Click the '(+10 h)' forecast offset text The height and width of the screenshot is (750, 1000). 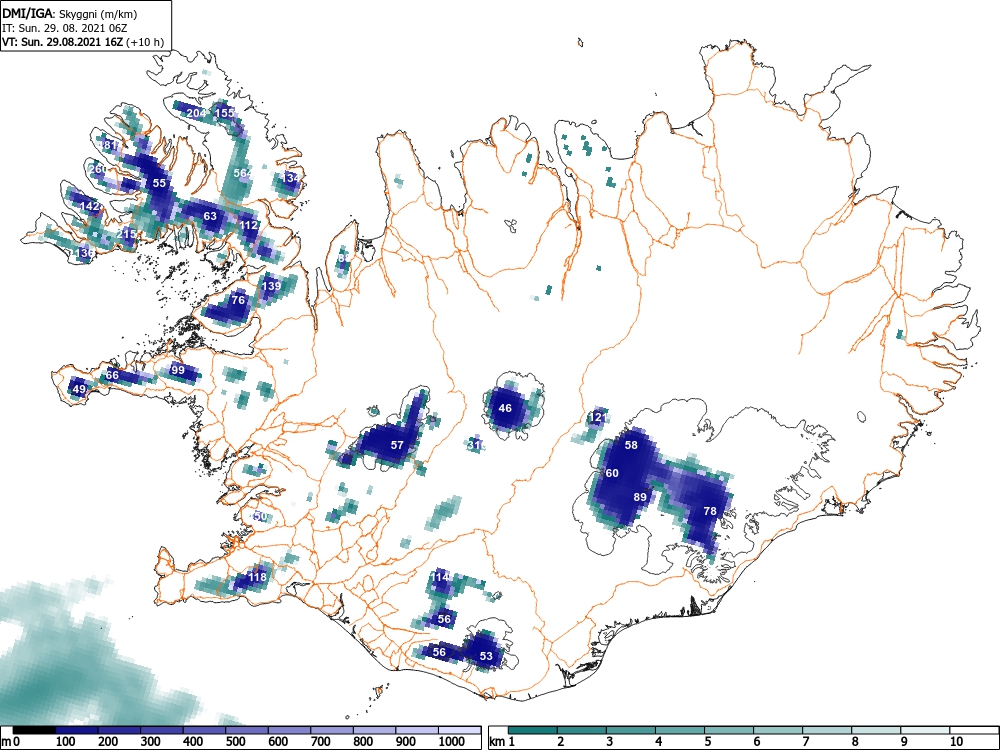coord(146,43)
